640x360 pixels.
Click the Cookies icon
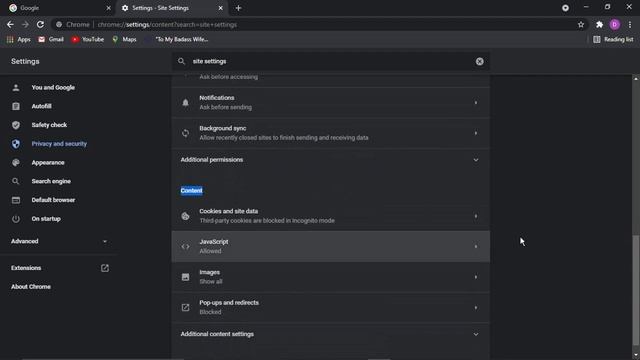pyautogui.click(x=185, y=216)
